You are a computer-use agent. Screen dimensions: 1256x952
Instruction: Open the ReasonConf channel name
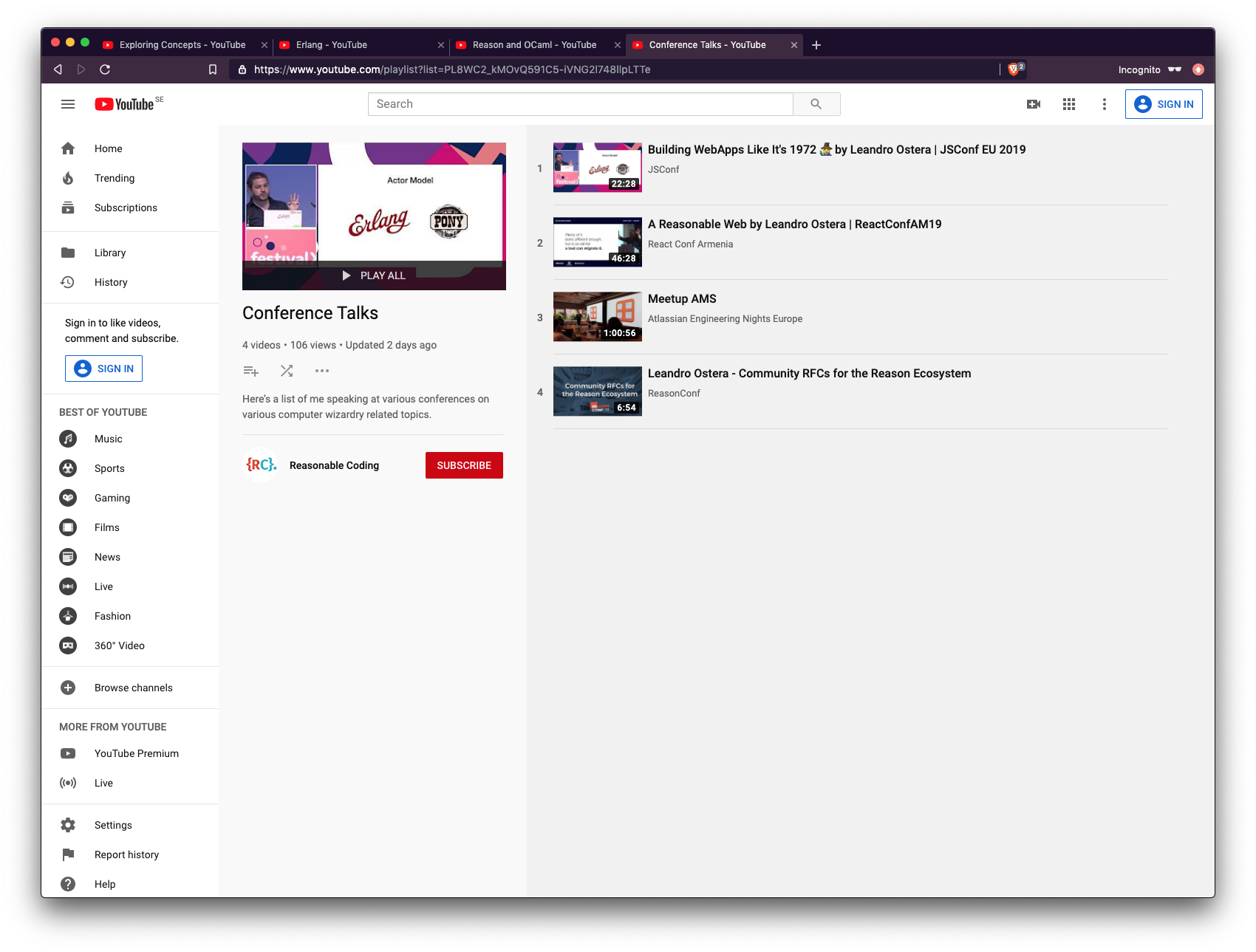[674, 393]
